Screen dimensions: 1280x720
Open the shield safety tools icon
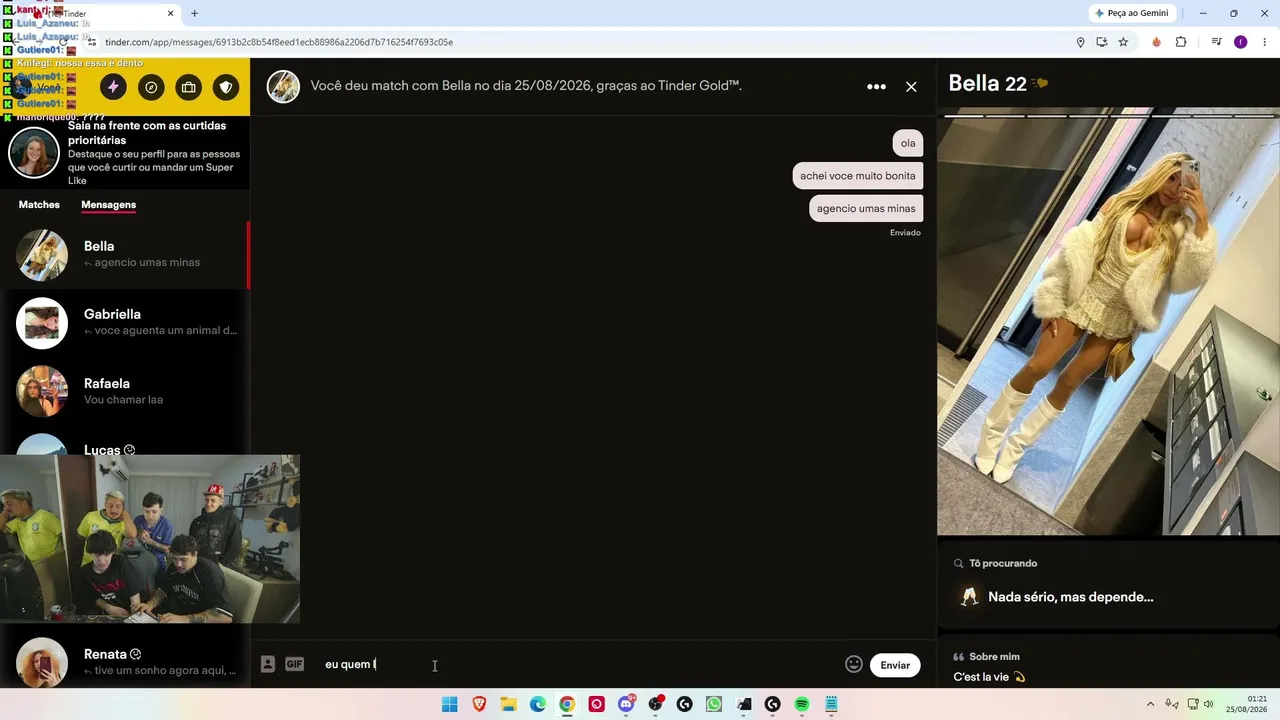(226, 87)
